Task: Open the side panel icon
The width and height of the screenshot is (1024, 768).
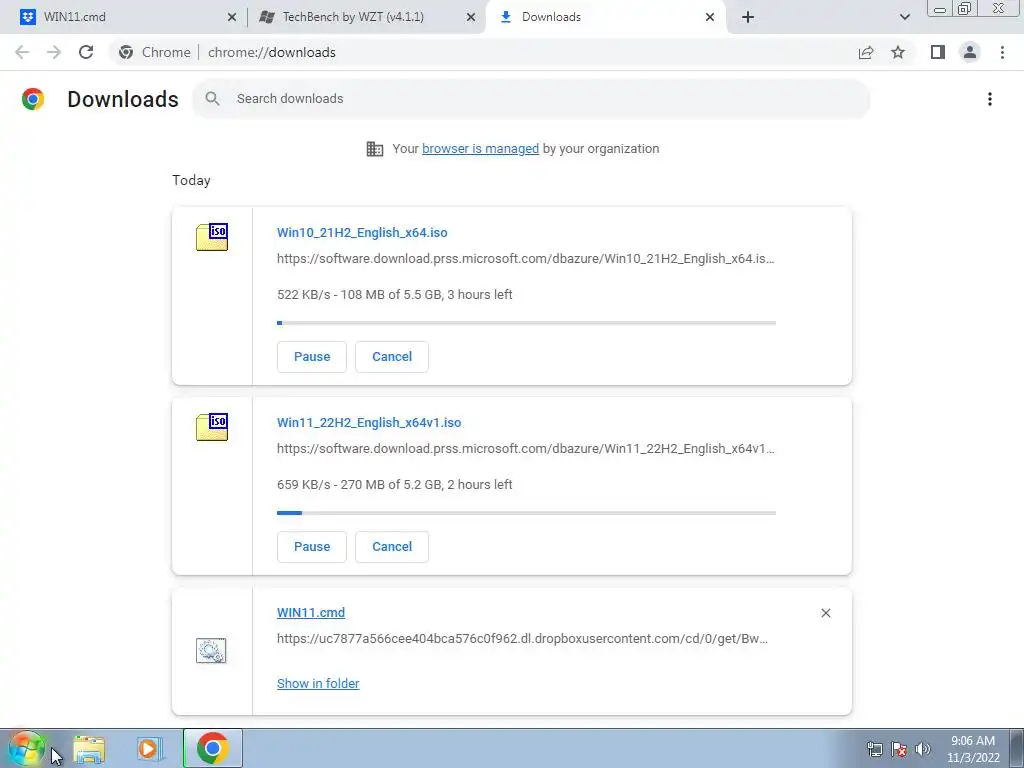Action: [x=938, y=52]
